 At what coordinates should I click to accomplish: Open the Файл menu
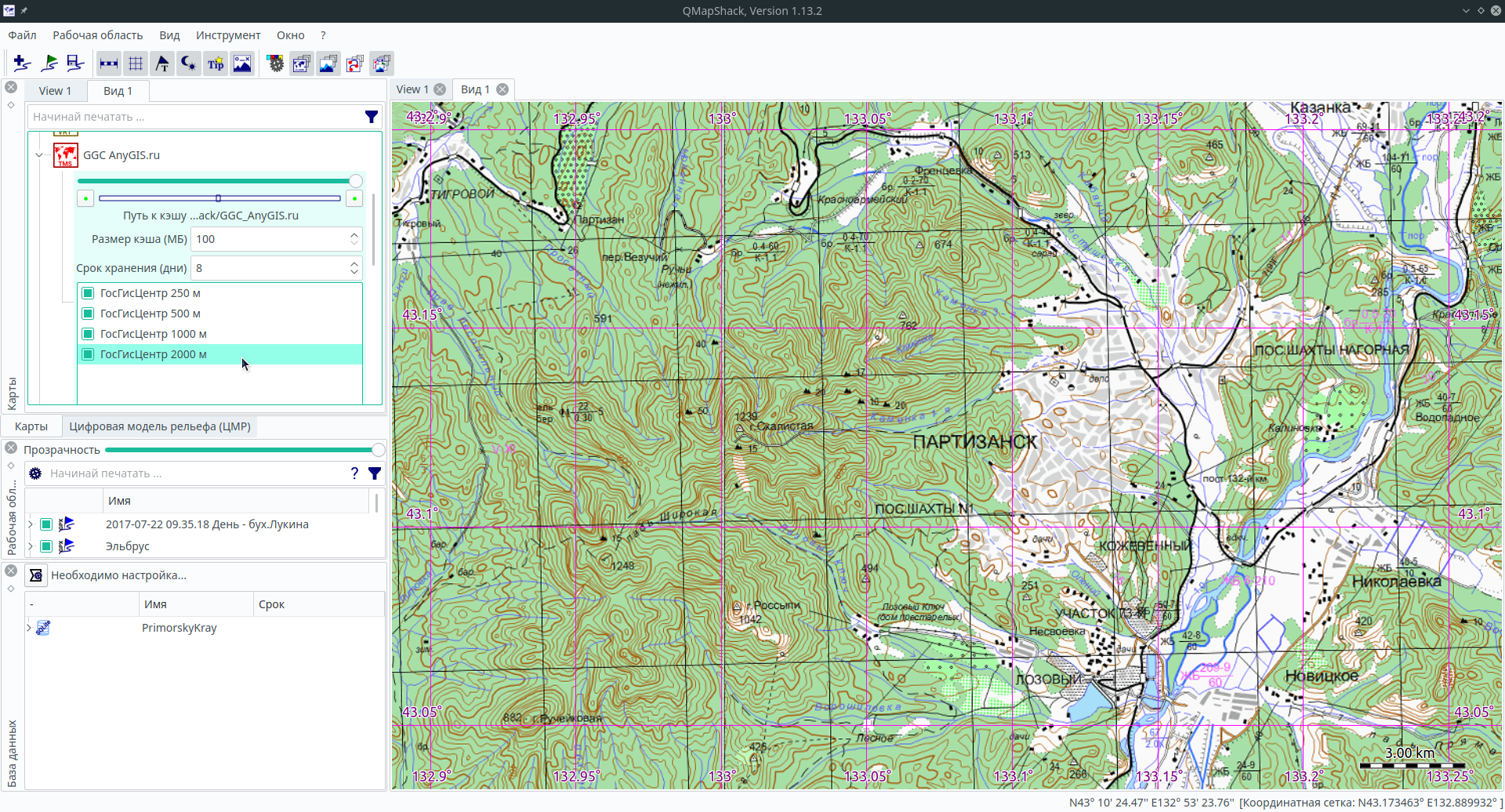pos(22,35)
